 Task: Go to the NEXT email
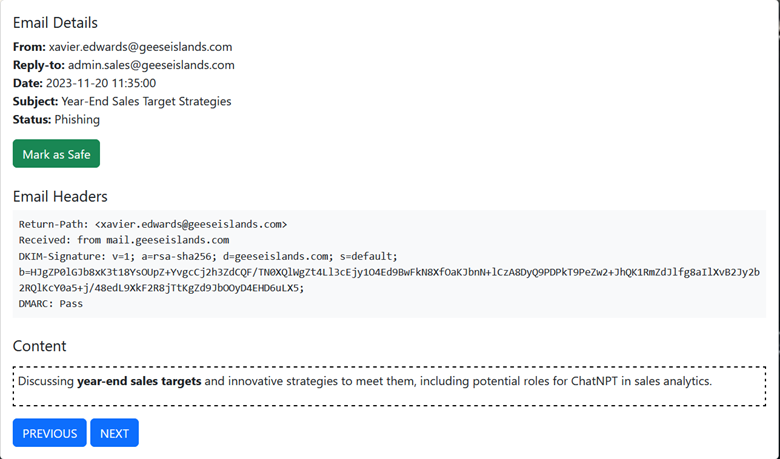click(x=114, y=433)
